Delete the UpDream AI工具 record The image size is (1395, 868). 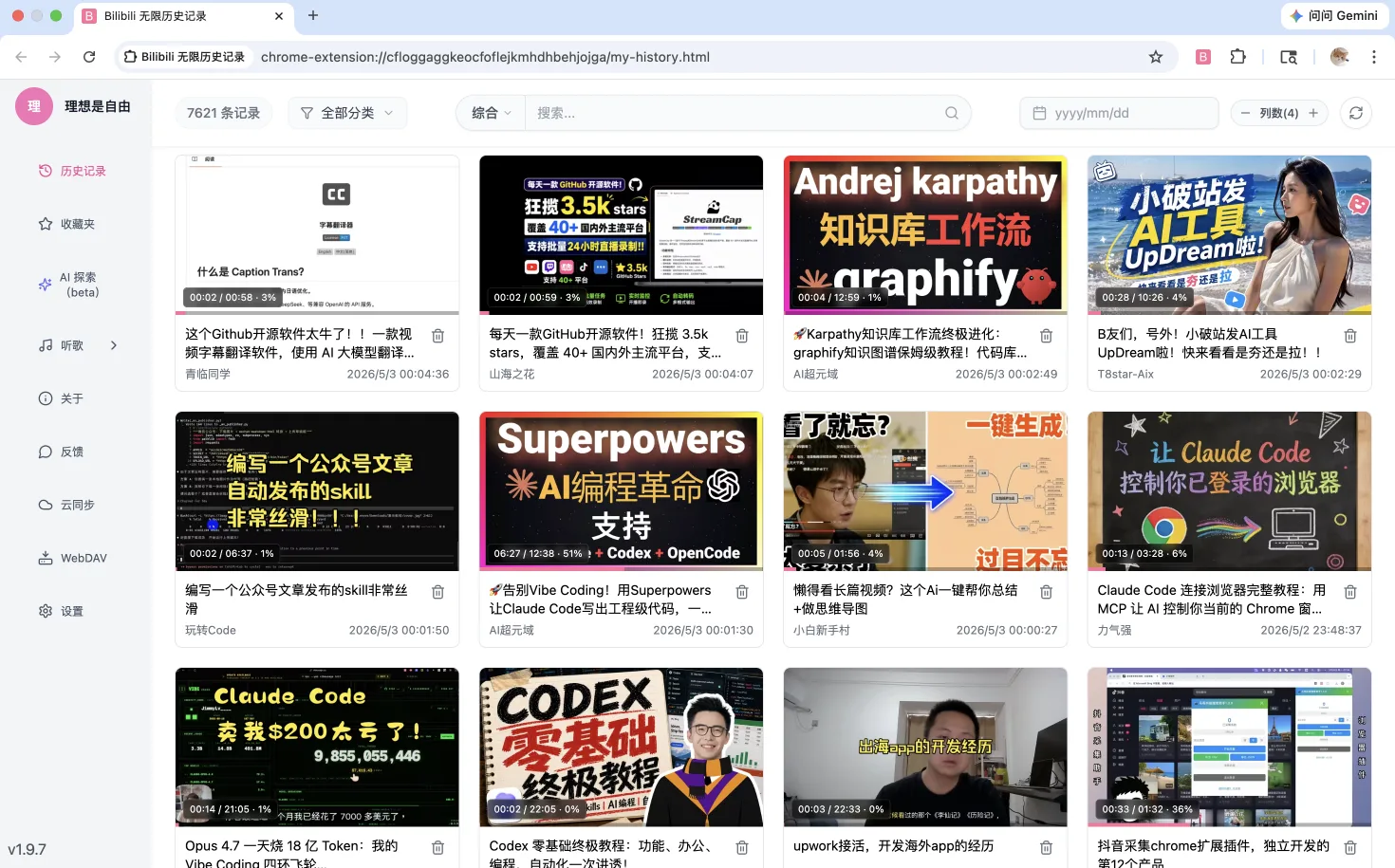point(1350,336)
